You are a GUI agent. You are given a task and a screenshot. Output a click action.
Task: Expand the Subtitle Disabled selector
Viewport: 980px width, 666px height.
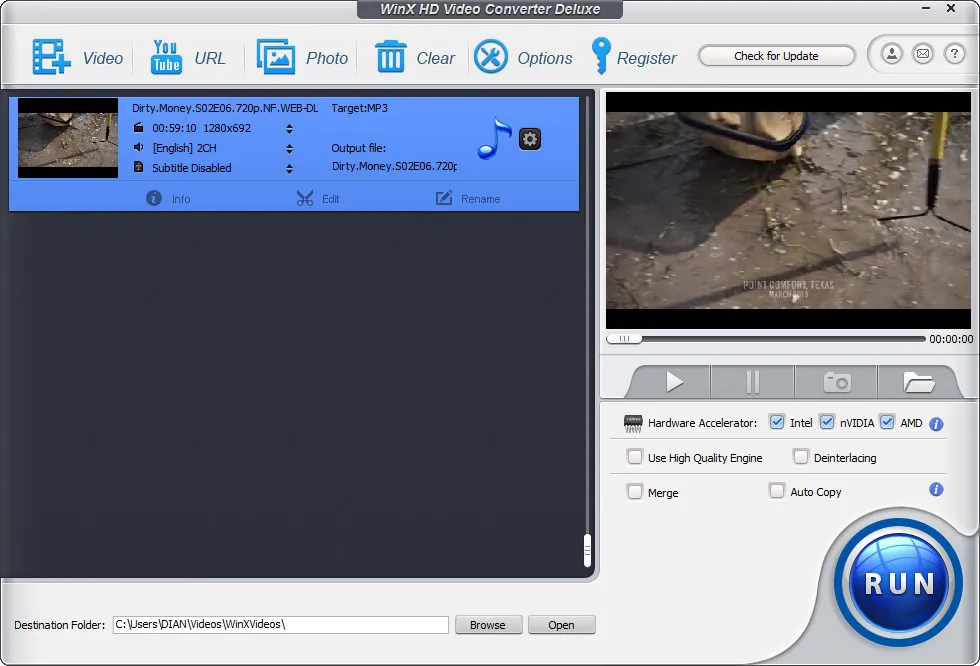[290, 168]
